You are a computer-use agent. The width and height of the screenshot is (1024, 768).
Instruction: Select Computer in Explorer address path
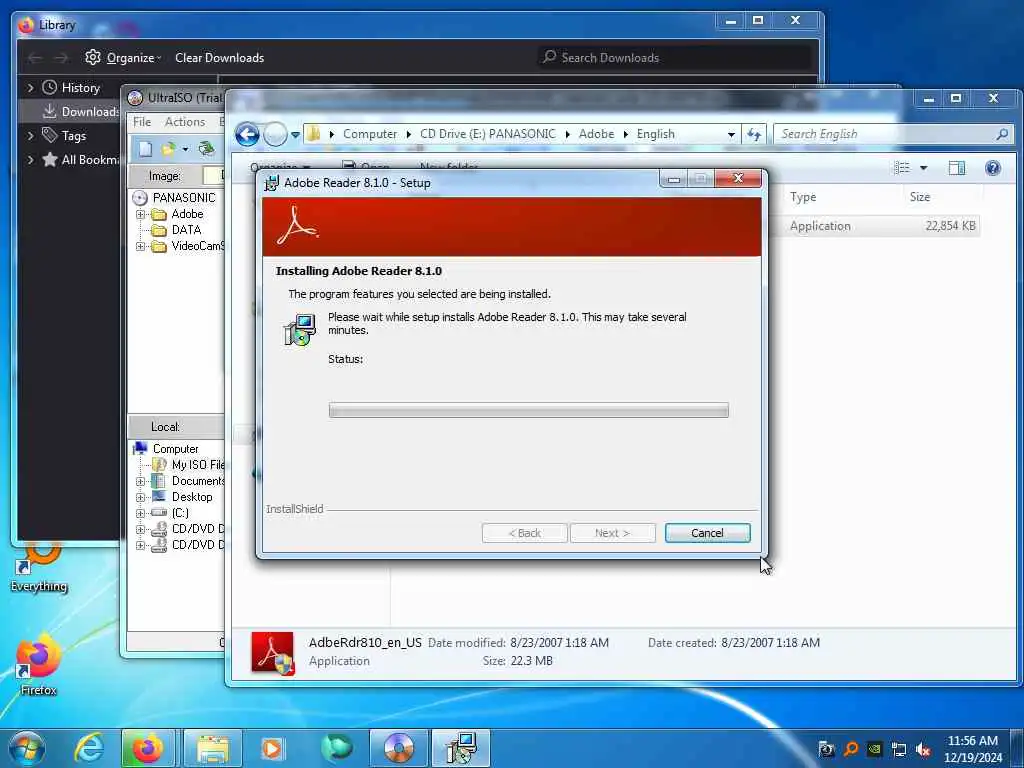(x=370, y=134)
